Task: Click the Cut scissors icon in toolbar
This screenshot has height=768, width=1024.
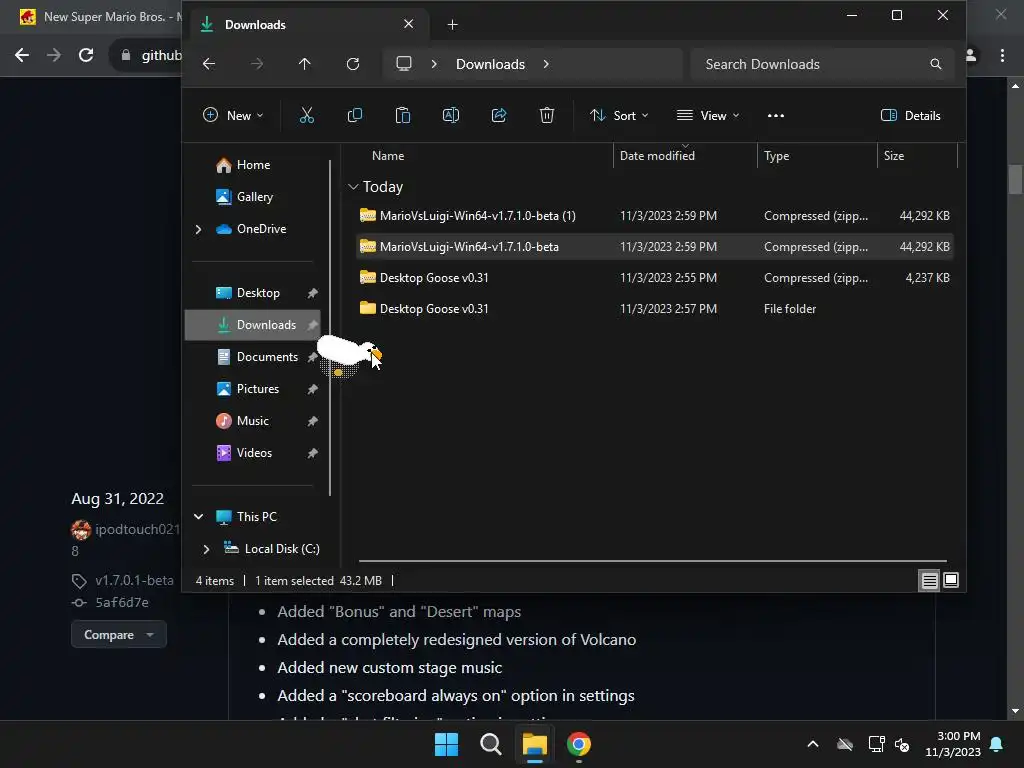Action: [306, 116]
